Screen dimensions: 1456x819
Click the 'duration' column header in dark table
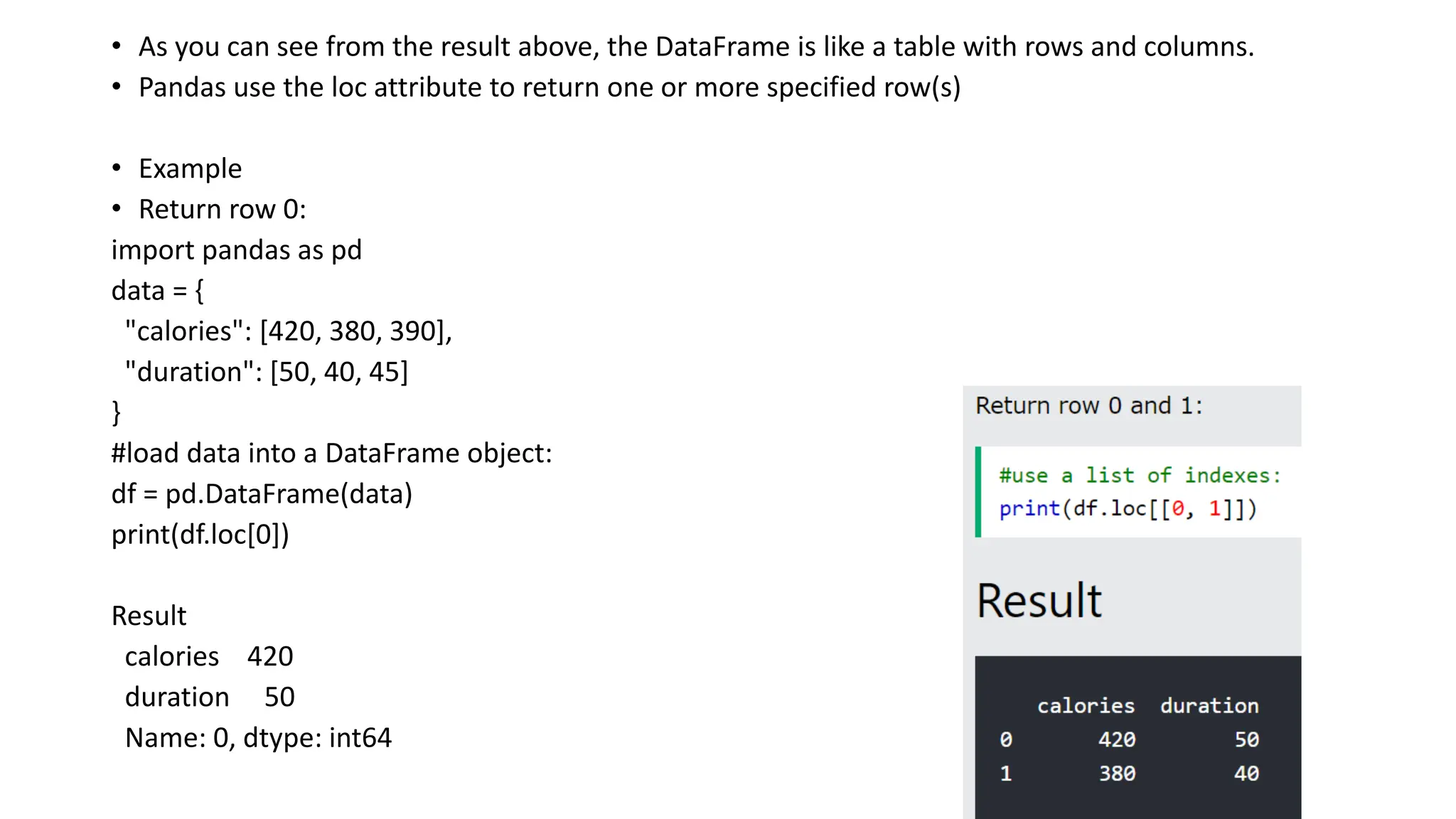point(1209,706)
